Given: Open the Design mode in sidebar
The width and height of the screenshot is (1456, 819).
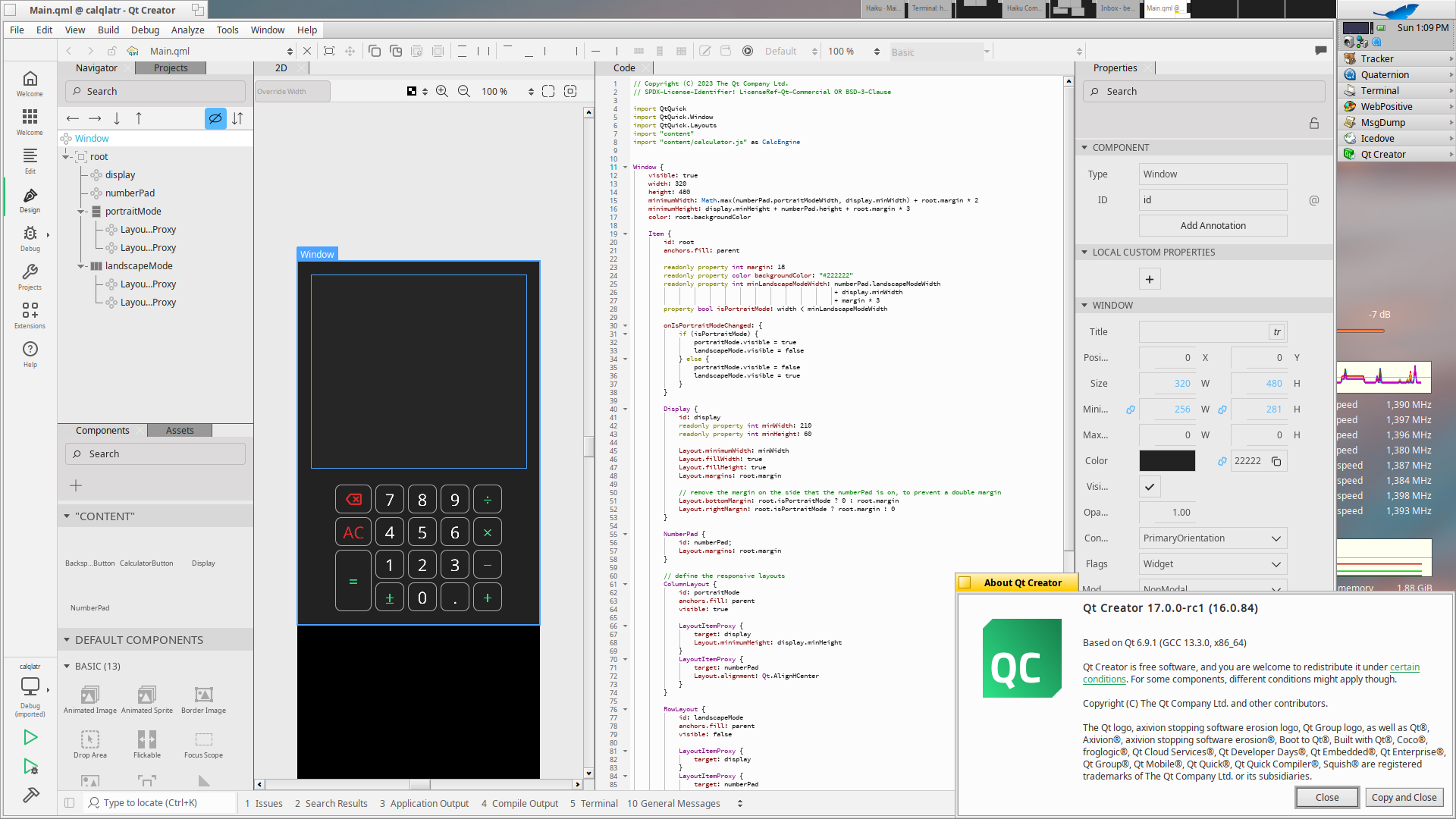Looking at the screenshot, I should click(x=30, y=200).
